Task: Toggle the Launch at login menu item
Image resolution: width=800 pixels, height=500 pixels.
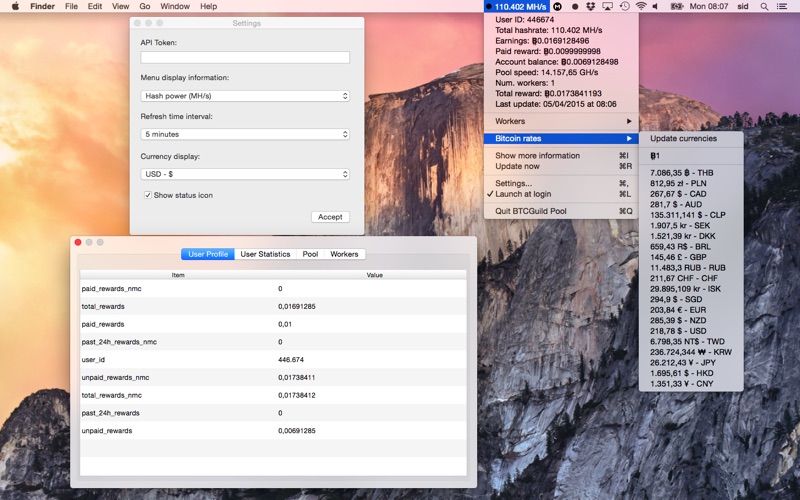Action: [561, 194]
